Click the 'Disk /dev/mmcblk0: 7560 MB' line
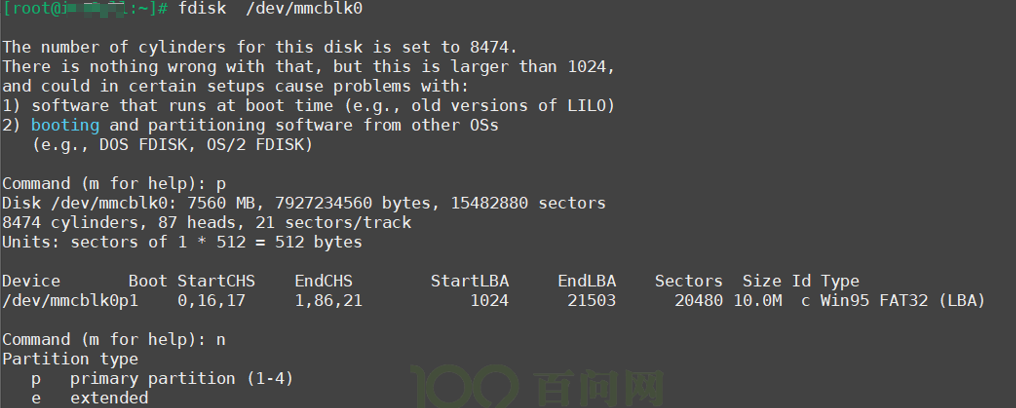Screen dimensions: 1016x408 (x=304, y=203)
